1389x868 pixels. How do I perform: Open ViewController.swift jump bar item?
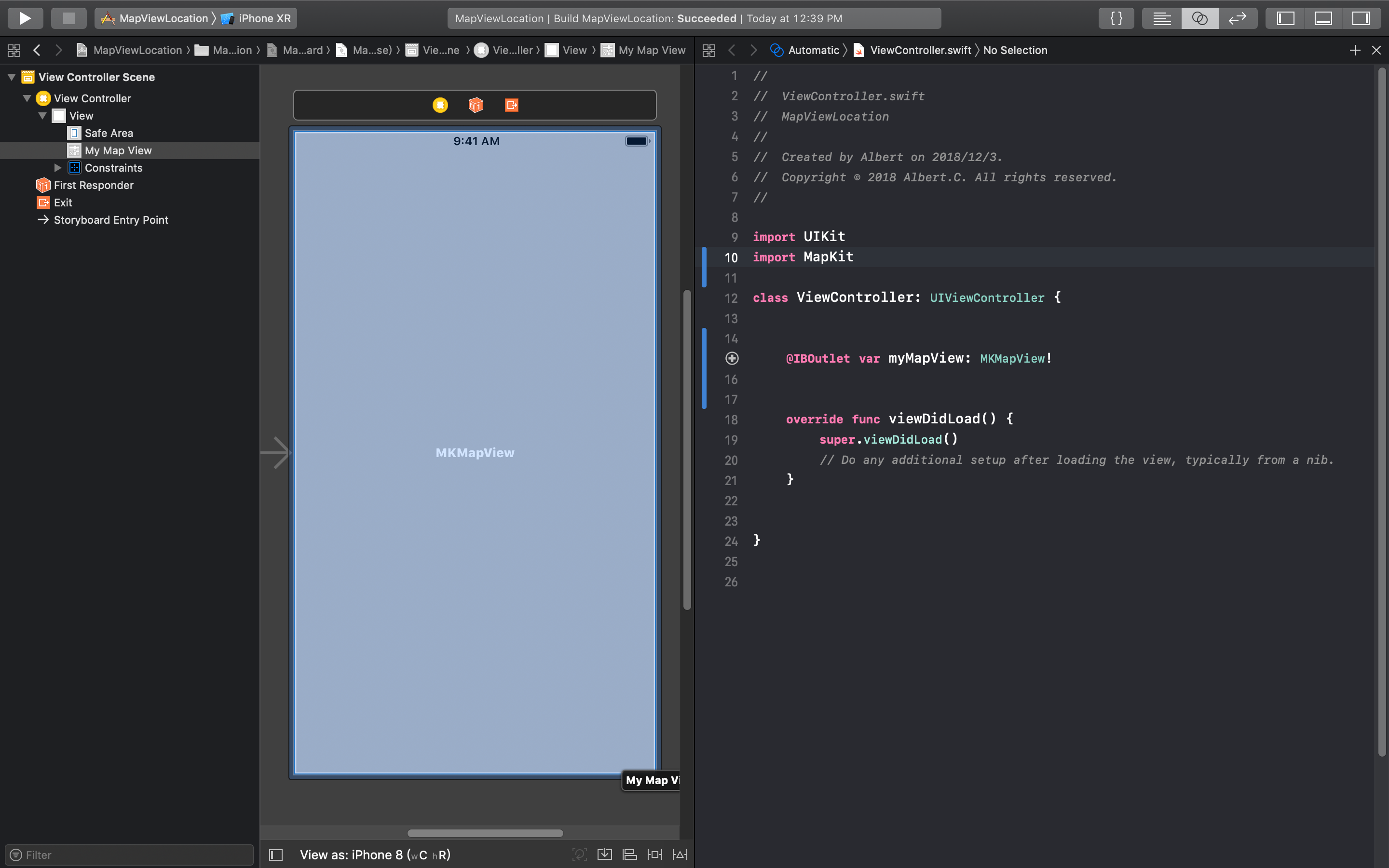912,51
